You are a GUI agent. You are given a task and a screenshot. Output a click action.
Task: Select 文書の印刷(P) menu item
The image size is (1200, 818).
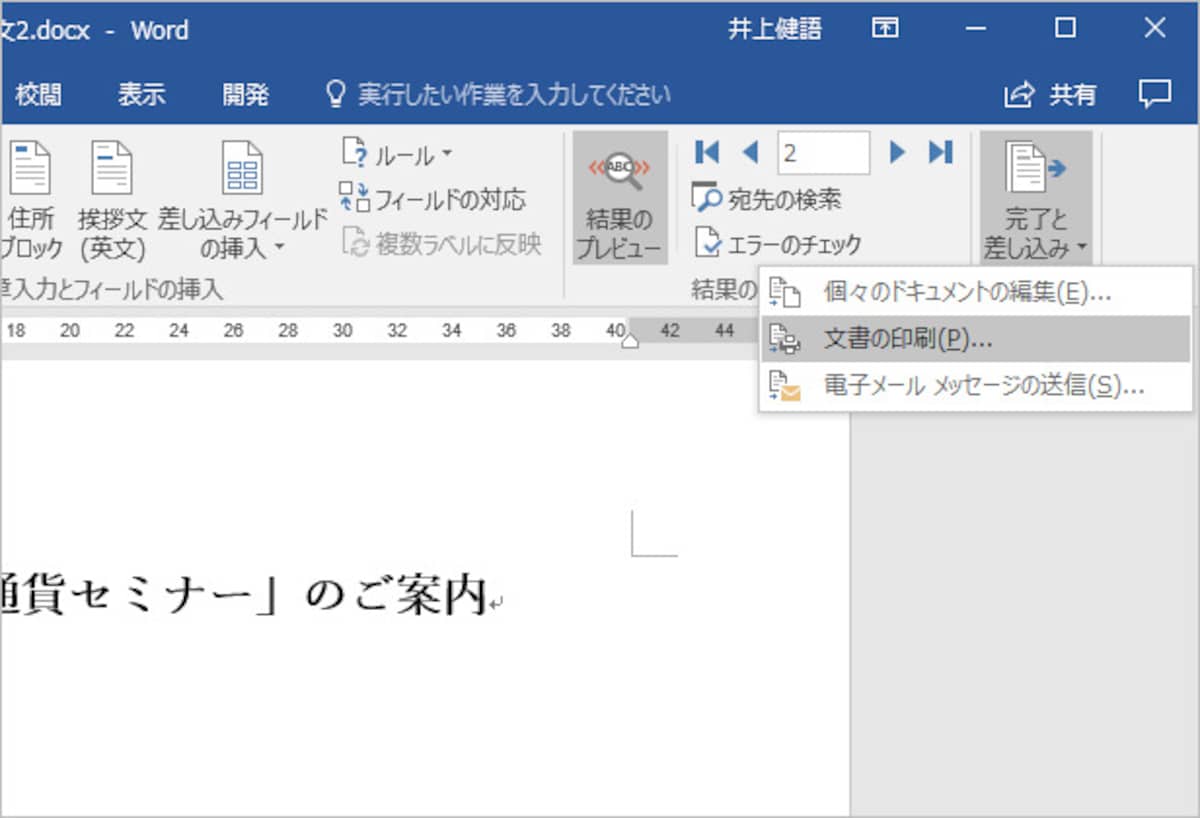[x=976, y=339]
